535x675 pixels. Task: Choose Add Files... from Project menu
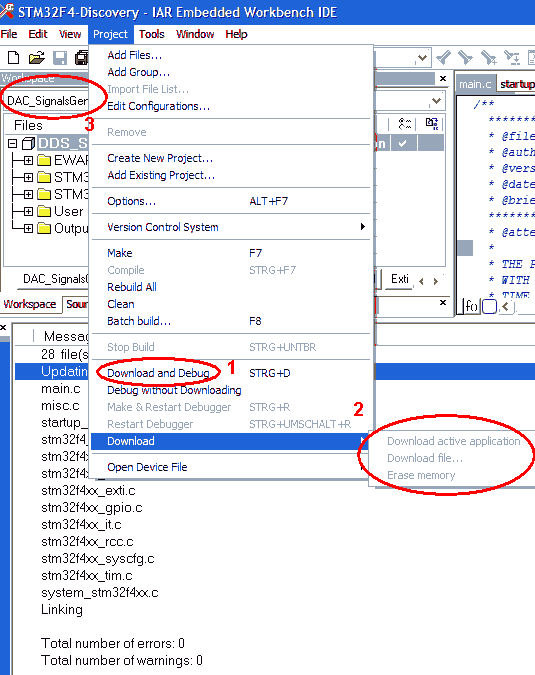tap(231, 55)
